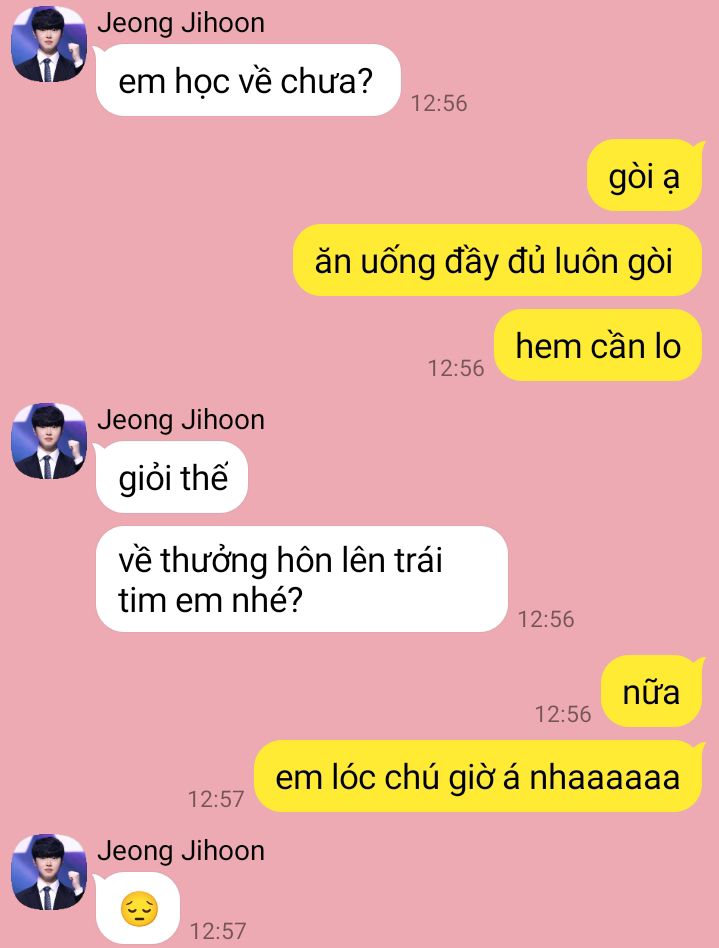The width and height of the screenshot is (719, 948).
Task: Open the profile via the topmost 'Jeong Jihoon' name
Action: (x=181, y=23)
